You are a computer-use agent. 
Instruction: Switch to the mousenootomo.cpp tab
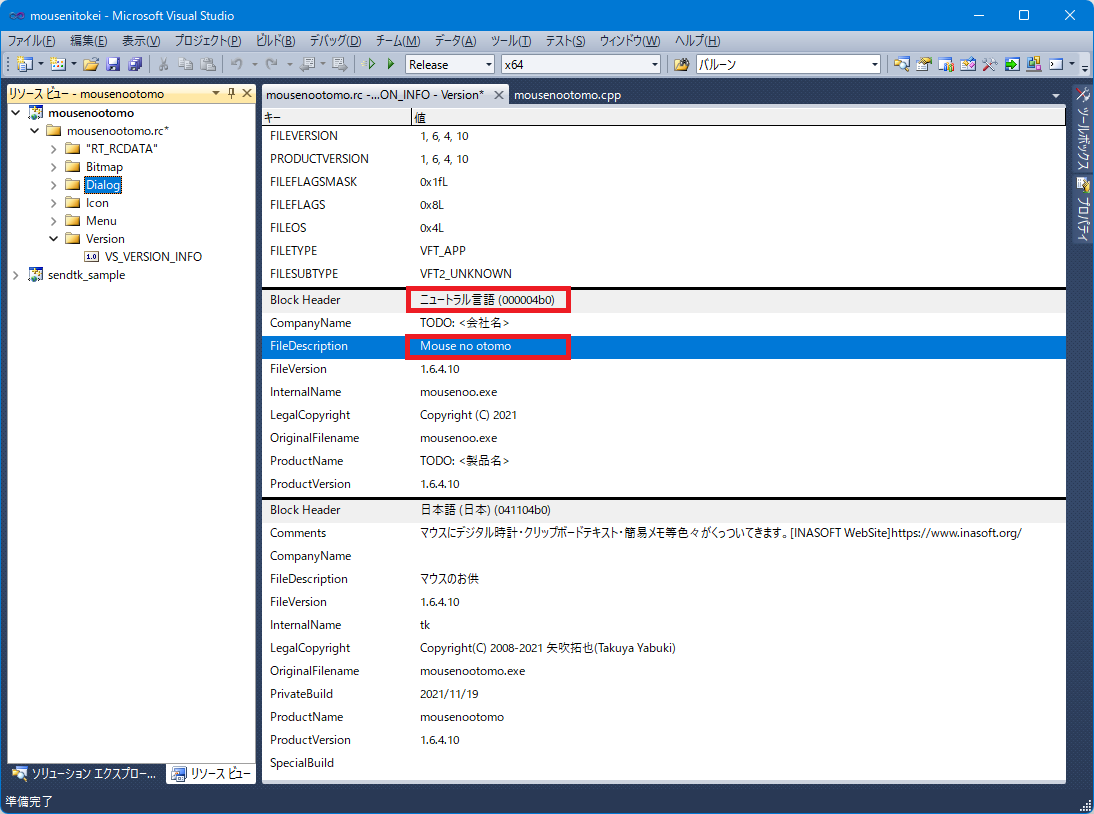click(567, 95)
